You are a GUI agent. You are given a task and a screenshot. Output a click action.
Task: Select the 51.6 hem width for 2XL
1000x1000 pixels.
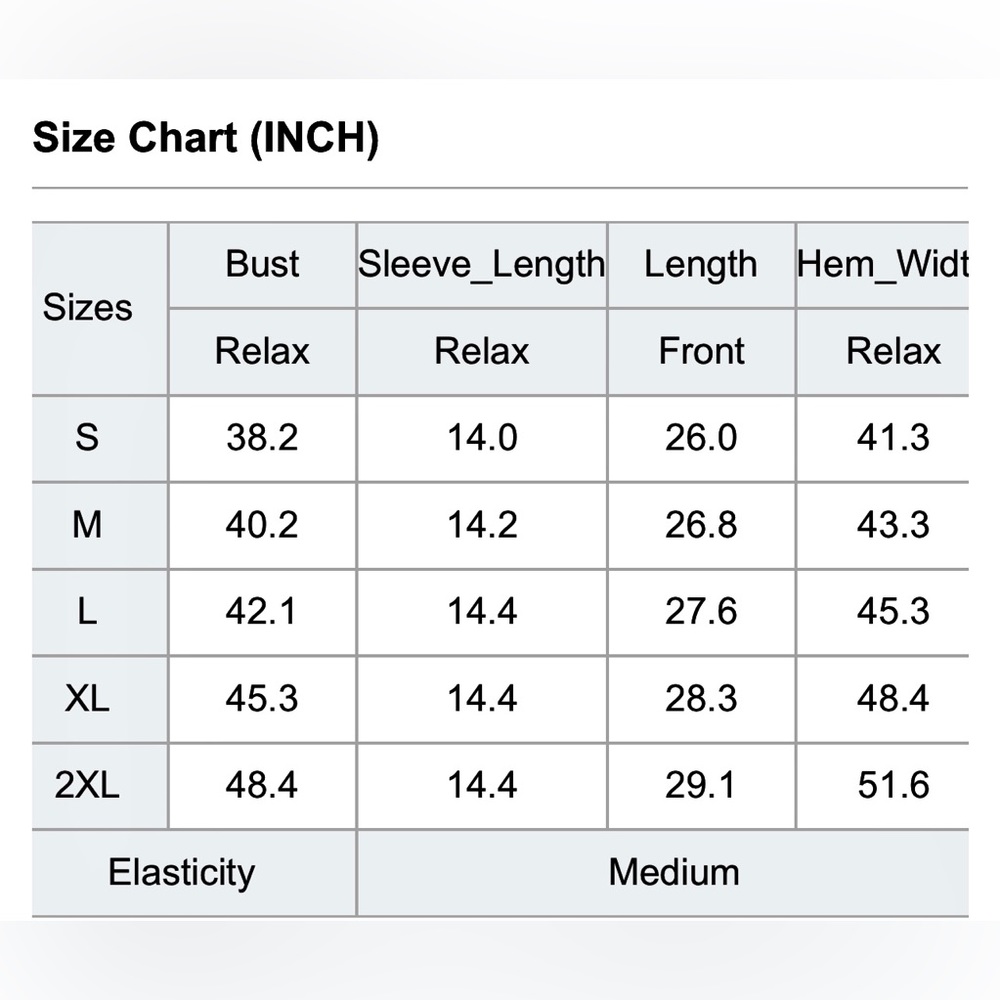click(893, 784)
